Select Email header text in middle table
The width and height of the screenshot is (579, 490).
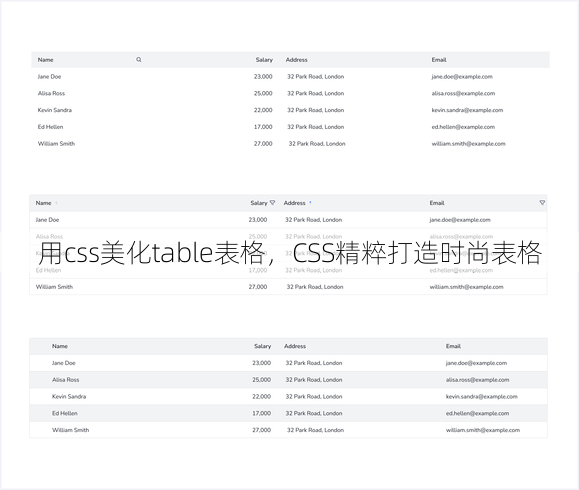437,203
